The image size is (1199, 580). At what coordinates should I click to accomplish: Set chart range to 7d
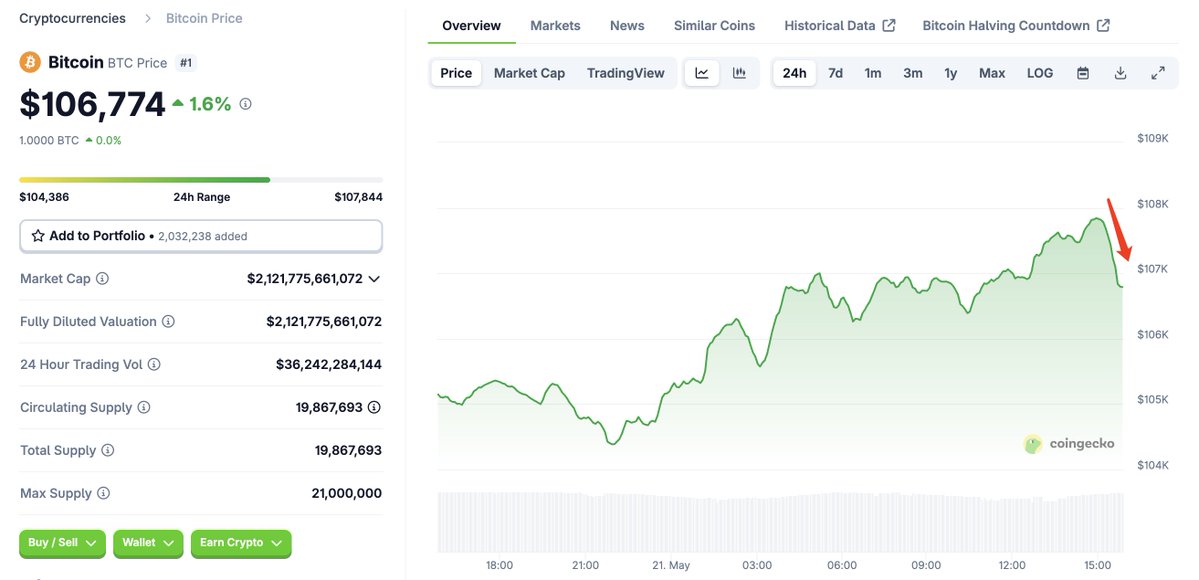[x=836, y=73]
